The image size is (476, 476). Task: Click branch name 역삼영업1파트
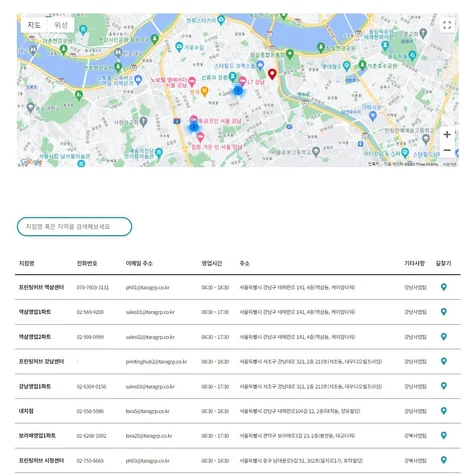point(35,312)
